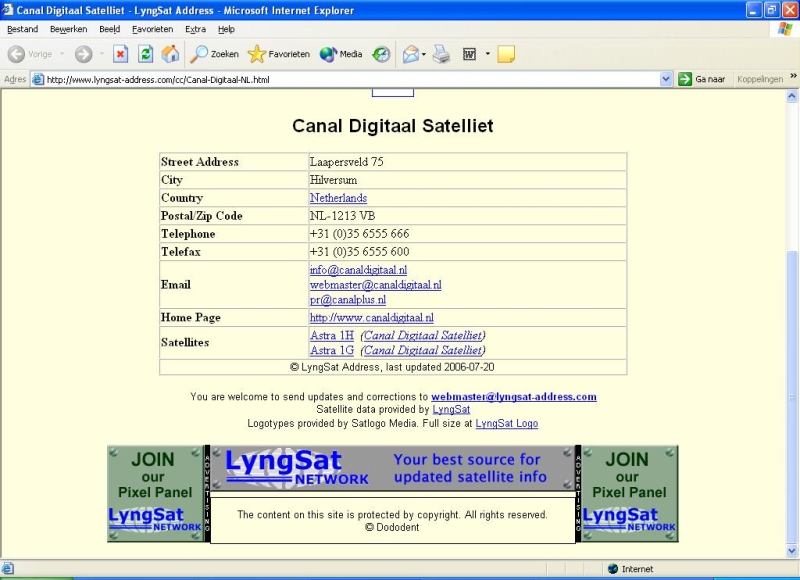The image size is (800, 580).
Task: Click the © Dododent copyright text
Action: 392,527
